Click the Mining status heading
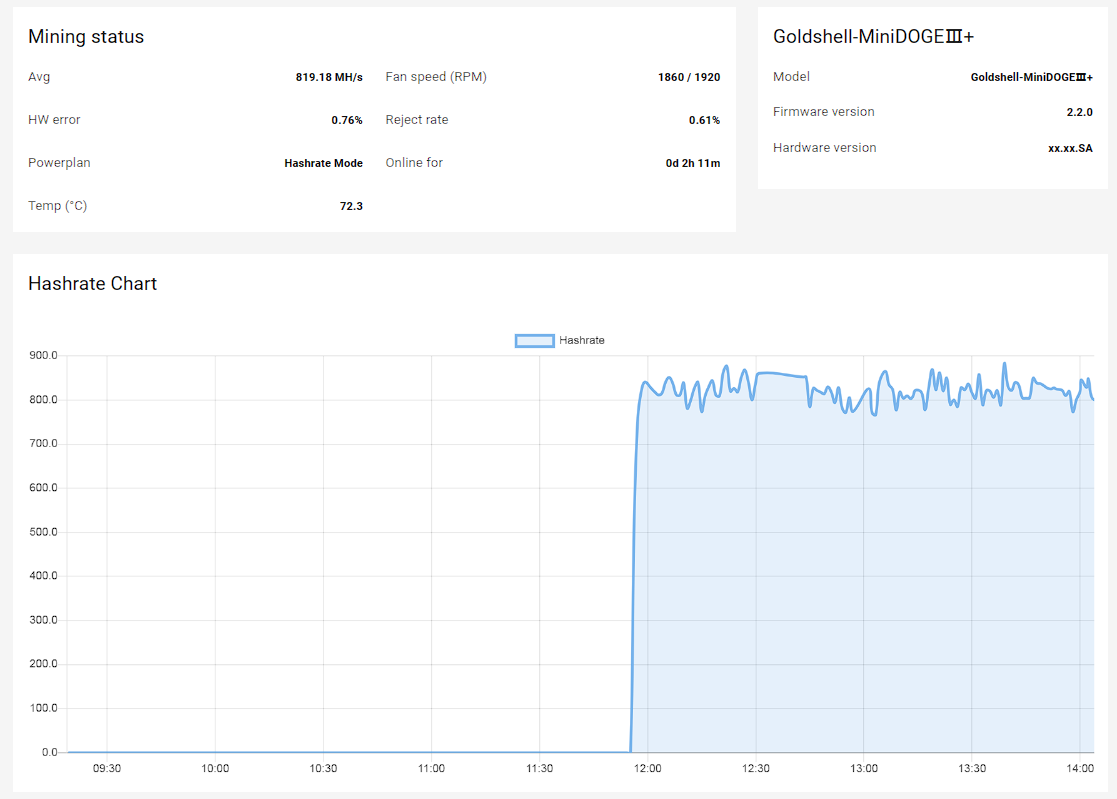Image resolution: width=1117 pixels, height=799 pixels. point(86,37)
